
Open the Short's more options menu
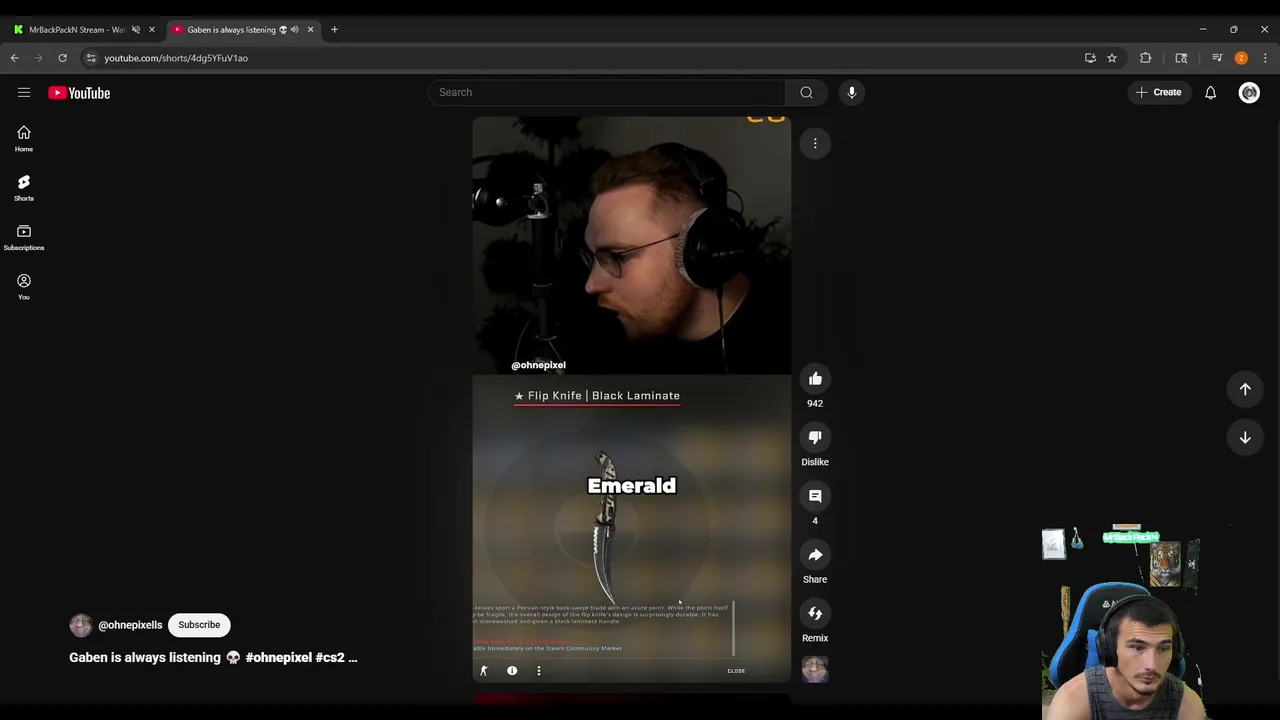[x=815, y=144]
